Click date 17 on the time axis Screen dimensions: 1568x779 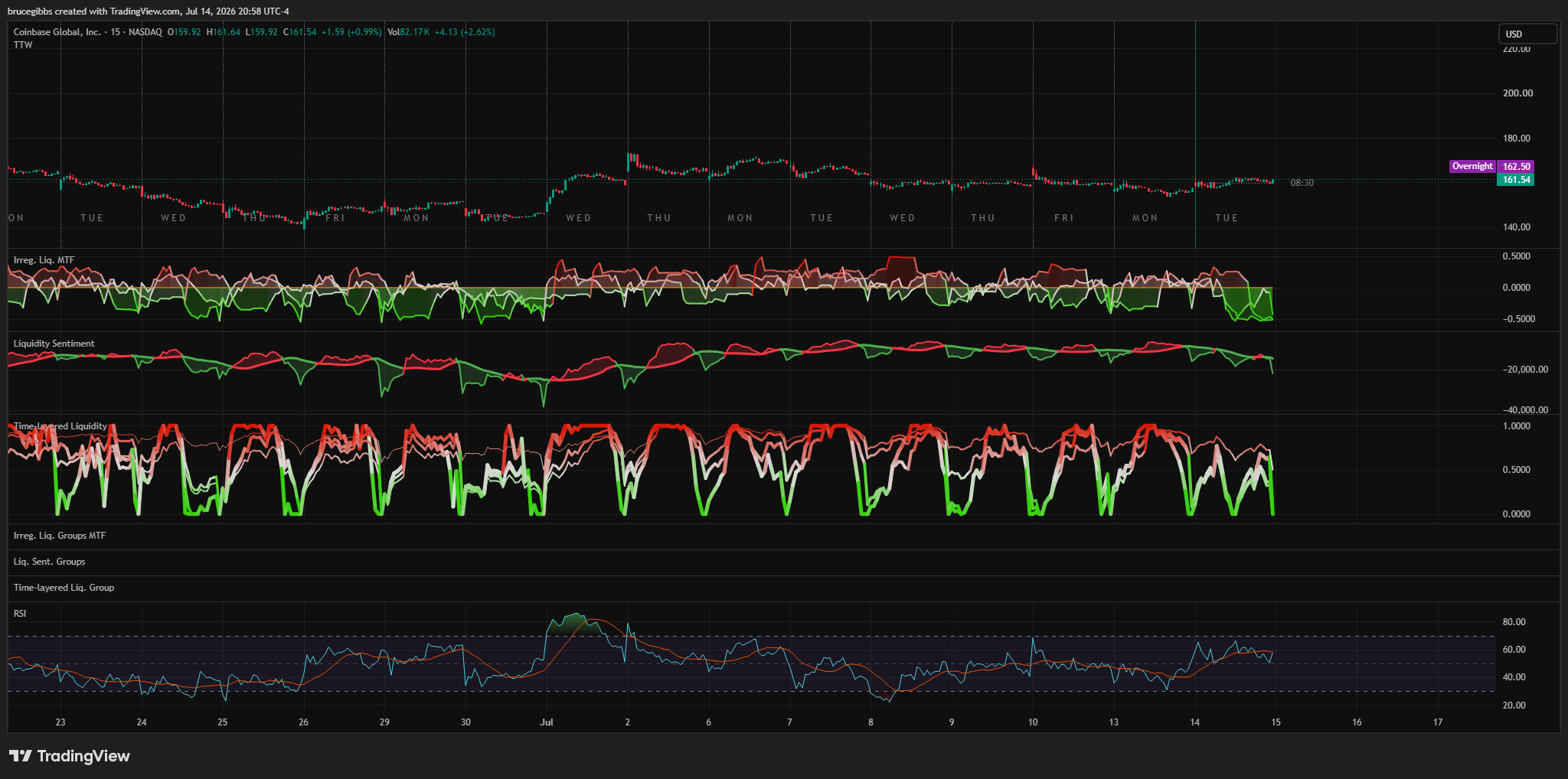click(x=1438, y=722)
